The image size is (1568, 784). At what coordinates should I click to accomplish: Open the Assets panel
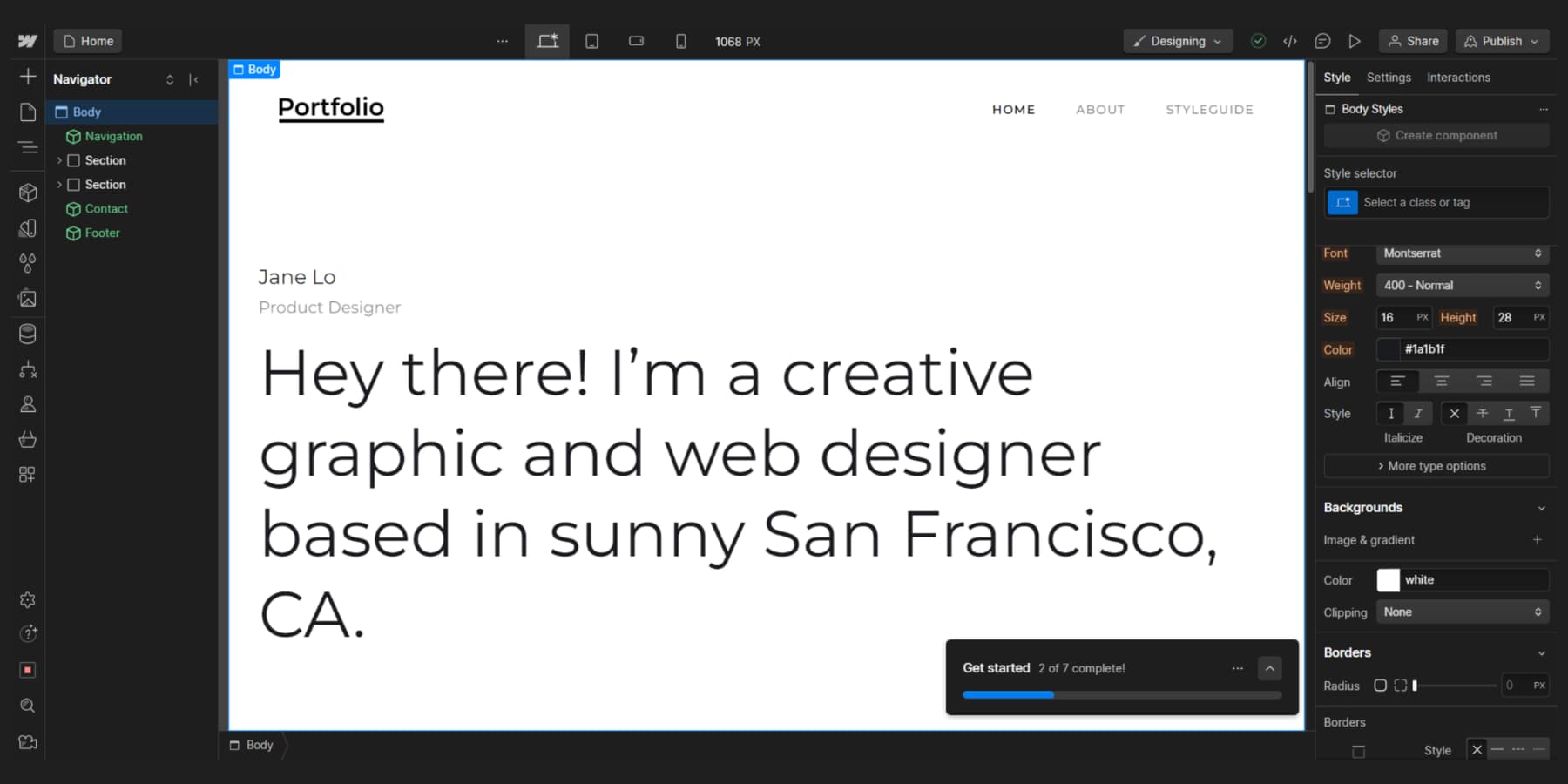[x=27, y=297]
